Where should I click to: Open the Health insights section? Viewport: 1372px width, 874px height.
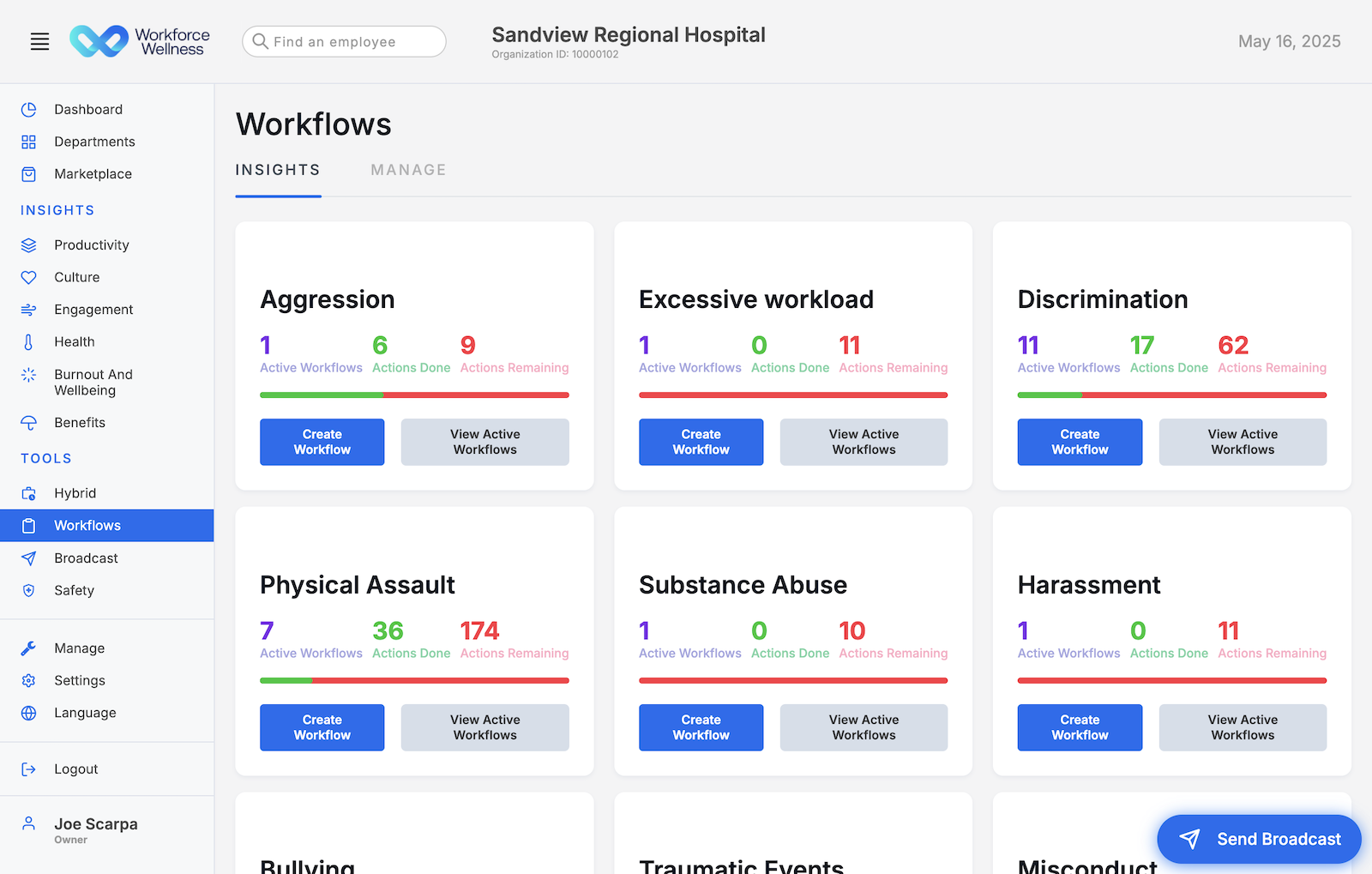click(x=28, y=341)
